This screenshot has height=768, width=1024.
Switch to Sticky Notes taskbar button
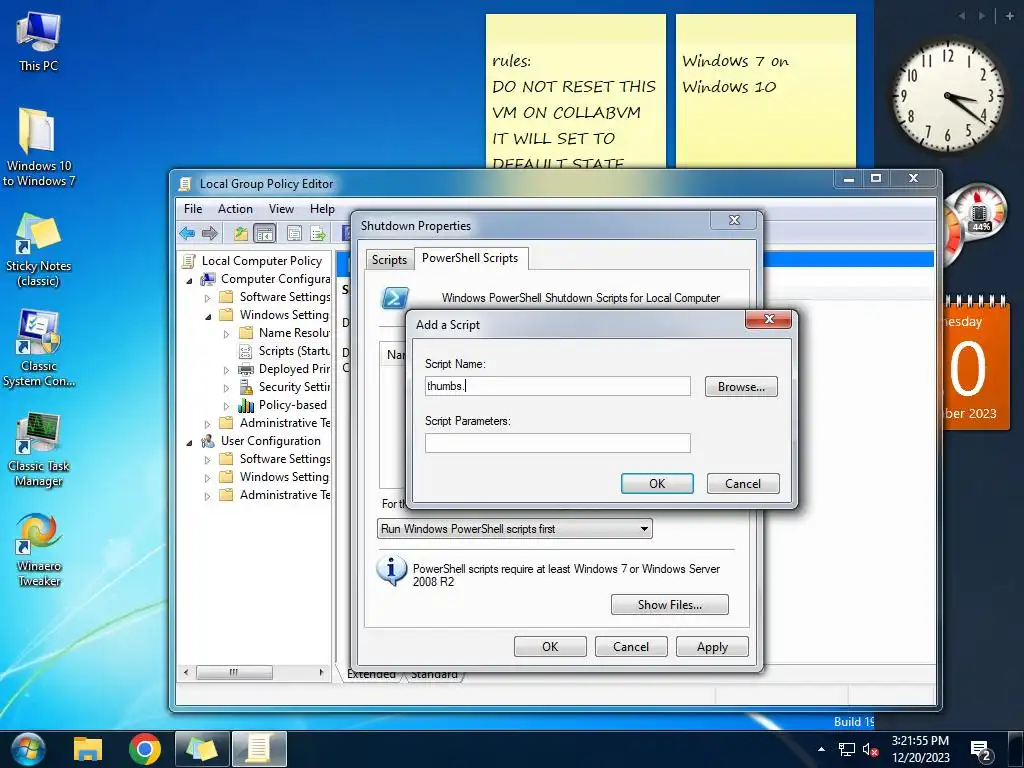tap(202, 749)
